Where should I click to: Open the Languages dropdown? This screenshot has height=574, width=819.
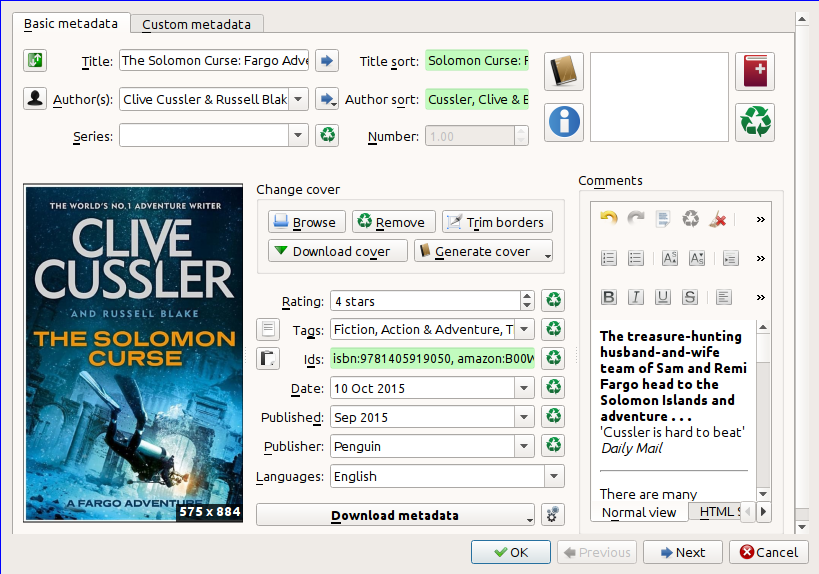(554, 476)
